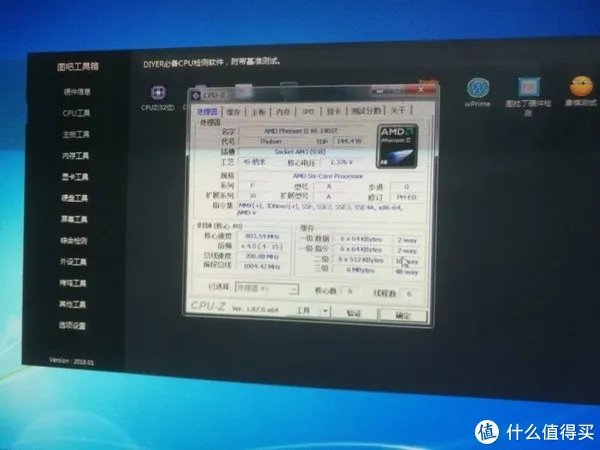Select 其他工具 in the sidebar
This screenshot has width=600, height=450.
72,304
